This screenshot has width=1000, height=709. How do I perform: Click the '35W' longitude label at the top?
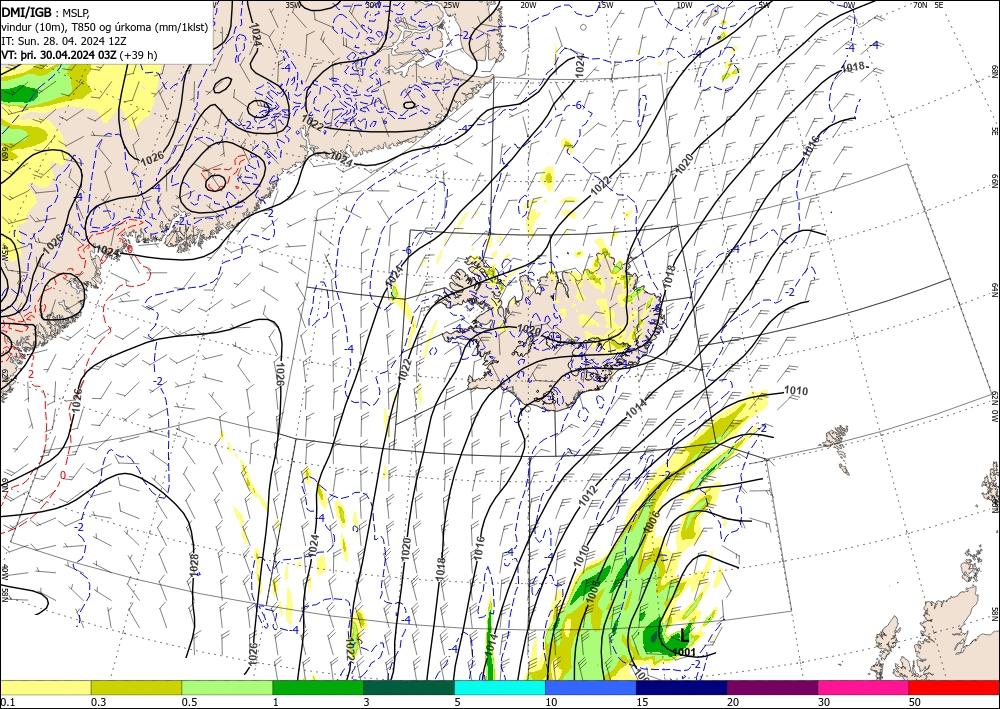(293, 5)
